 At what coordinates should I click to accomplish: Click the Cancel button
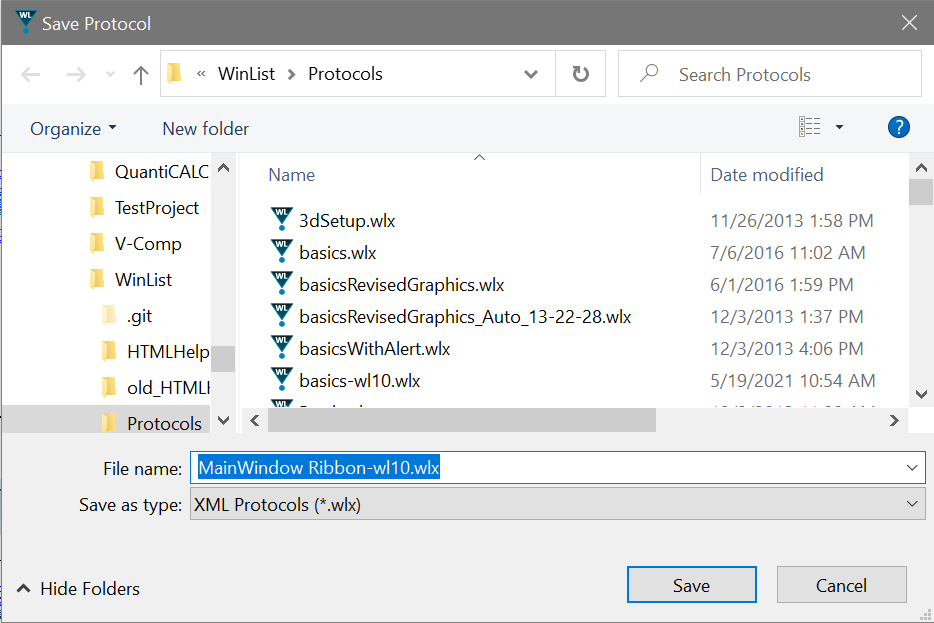click(841, 585)
